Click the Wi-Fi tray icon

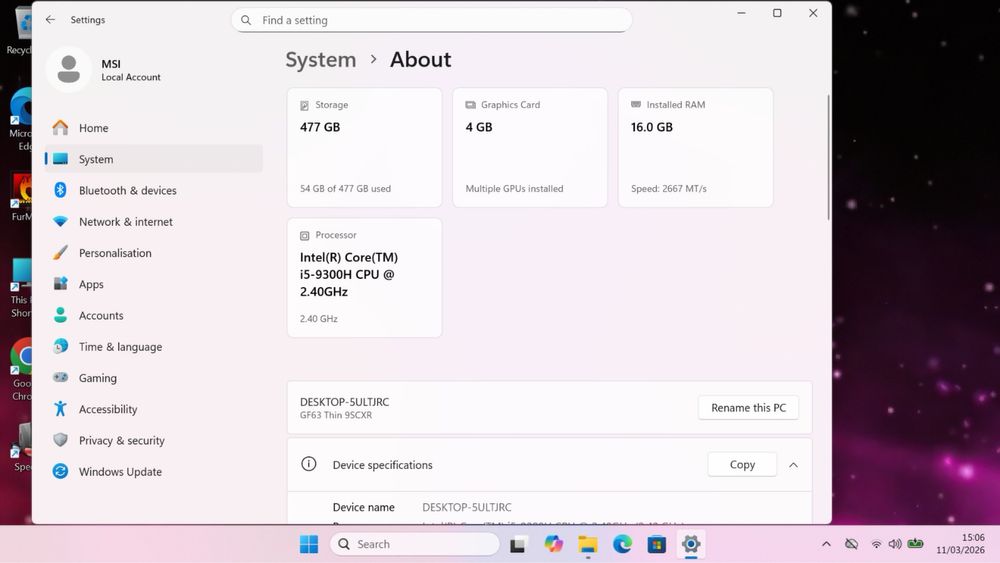[x=877, y=544]
